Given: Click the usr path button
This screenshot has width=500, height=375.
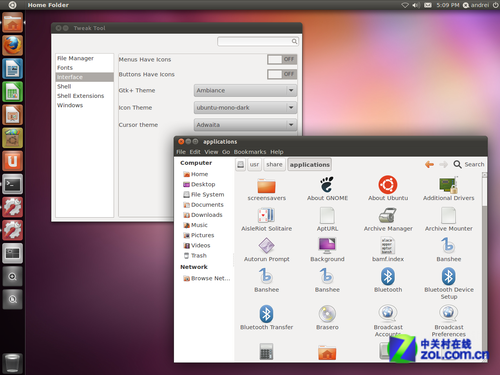Looking at the screenshot, I should click(x=254, y=164).
